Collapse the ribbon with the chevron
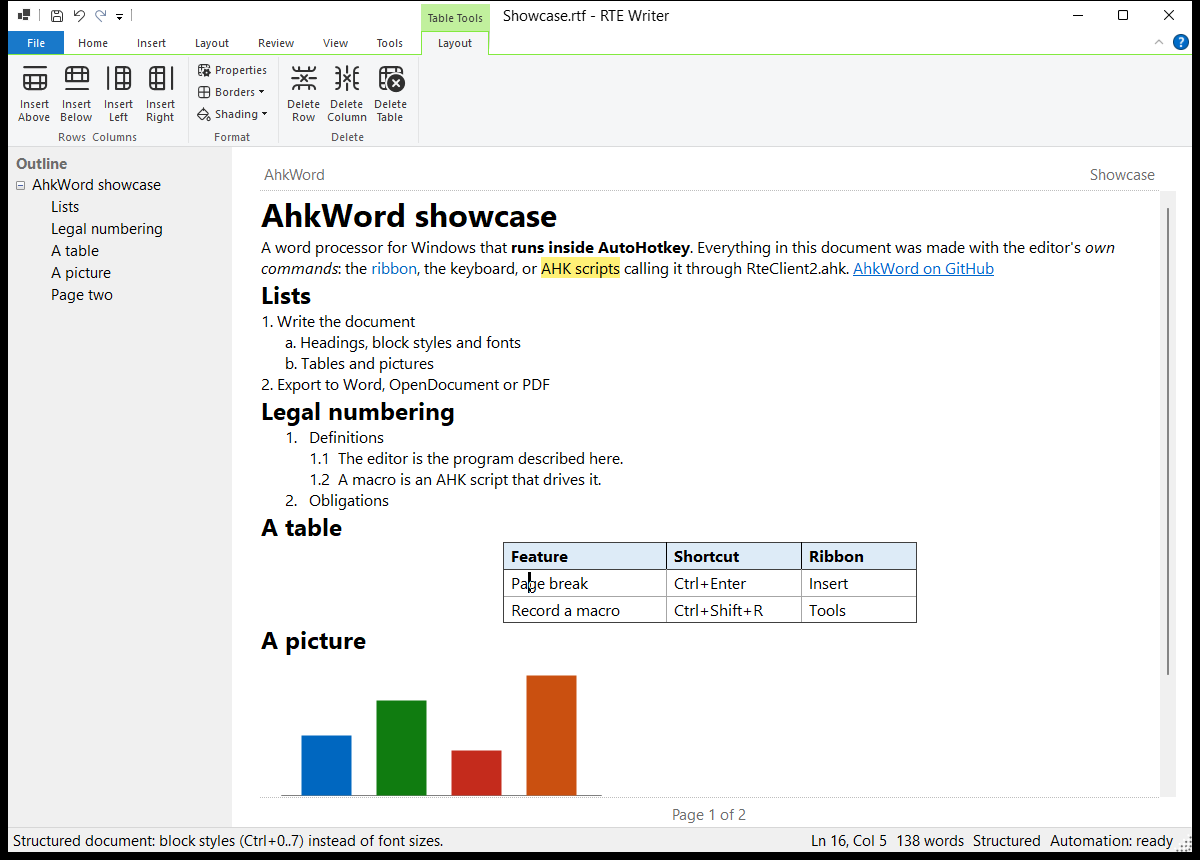Screen dimensions: 1200x860 pyautogui.click(x=1159, y=42)
